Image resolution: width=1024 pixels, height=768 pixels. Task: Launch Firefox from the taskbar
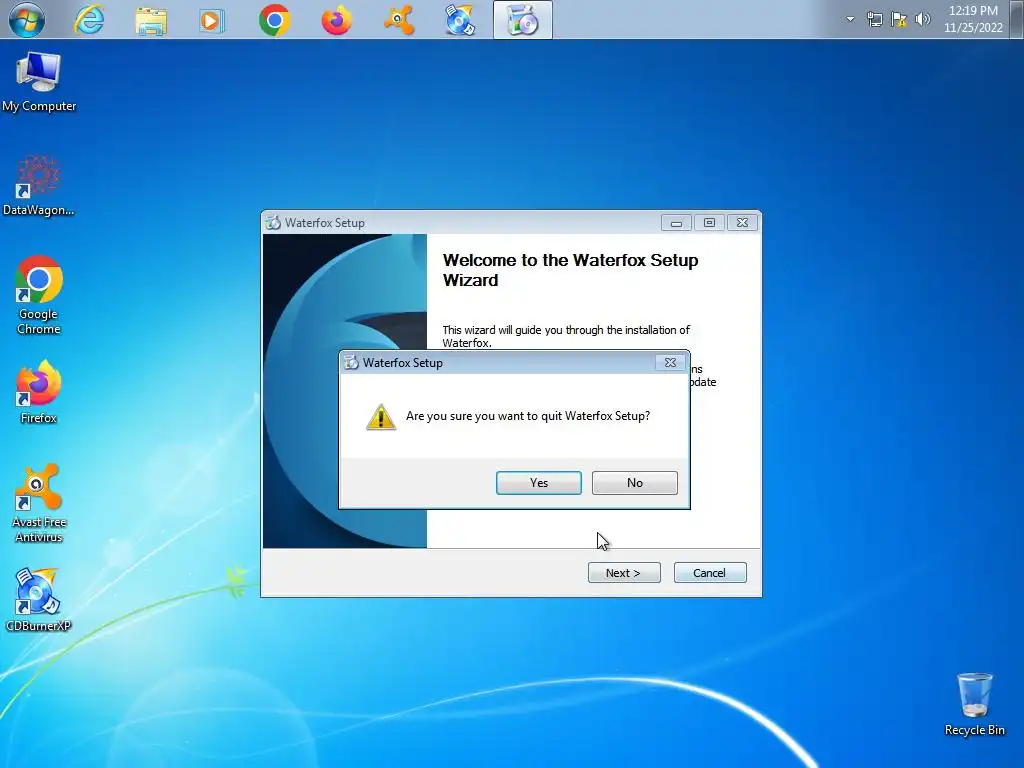(336, 20)
